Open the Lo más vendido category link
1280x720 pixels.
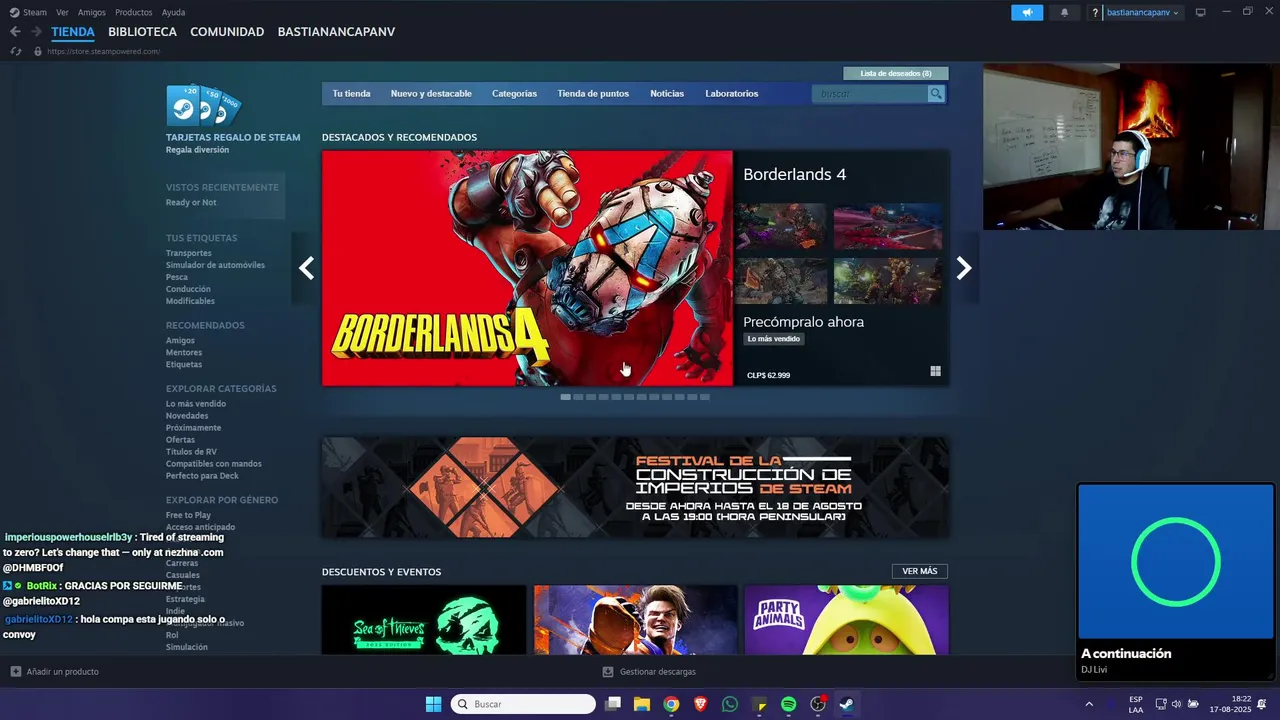196,404
